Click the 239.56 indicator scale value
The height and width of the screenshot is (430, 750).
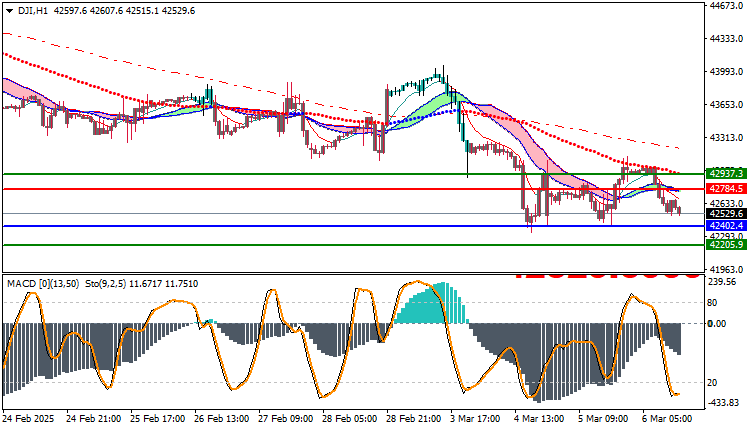(721, 282)
